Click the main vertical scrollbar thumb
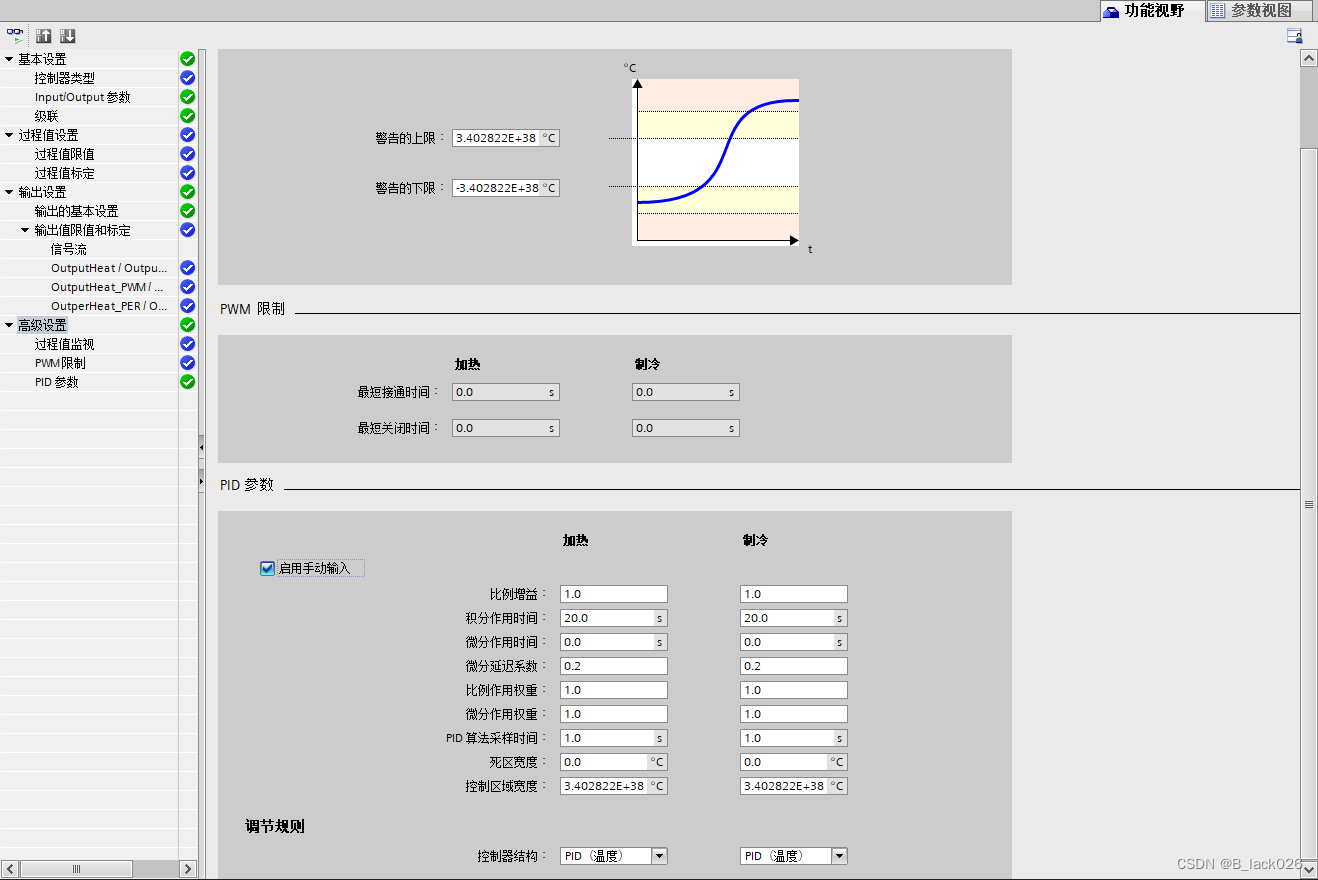 click(1308, 504)
